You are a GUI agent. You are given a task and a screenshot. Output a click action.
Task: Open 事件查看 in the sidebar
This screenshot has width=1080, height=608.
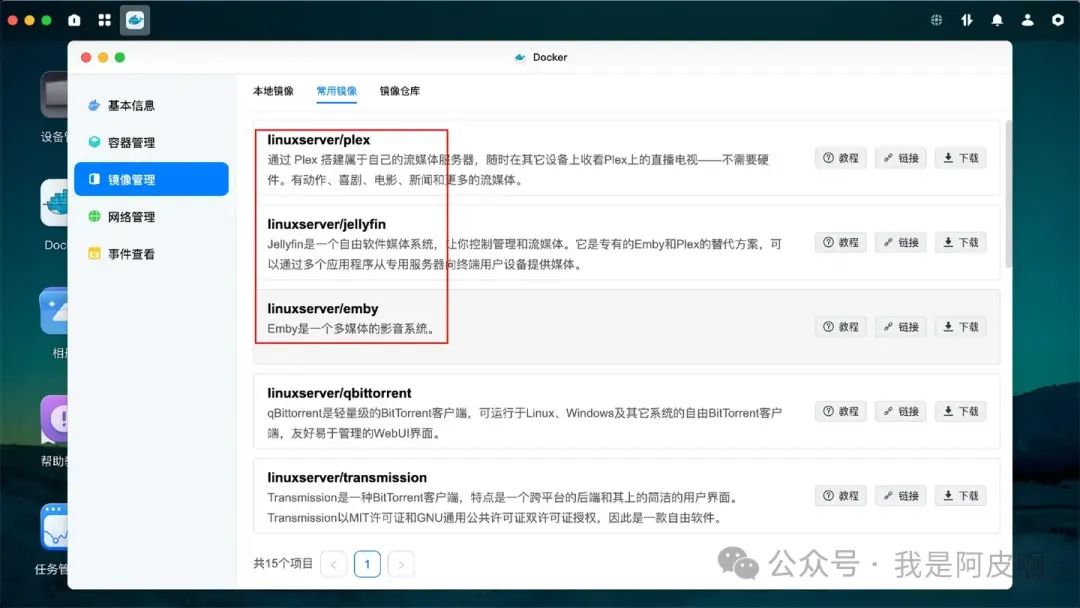[x=151, y=254]
